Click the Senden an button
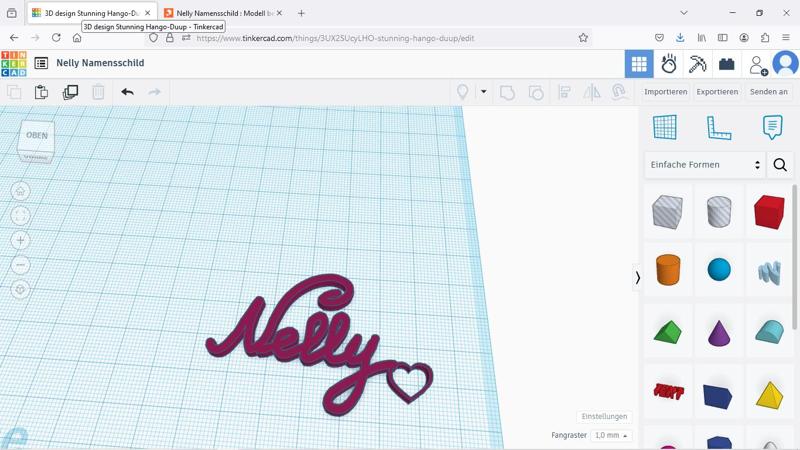The height and width of the screenshot is (450, 800). [769, 92]
